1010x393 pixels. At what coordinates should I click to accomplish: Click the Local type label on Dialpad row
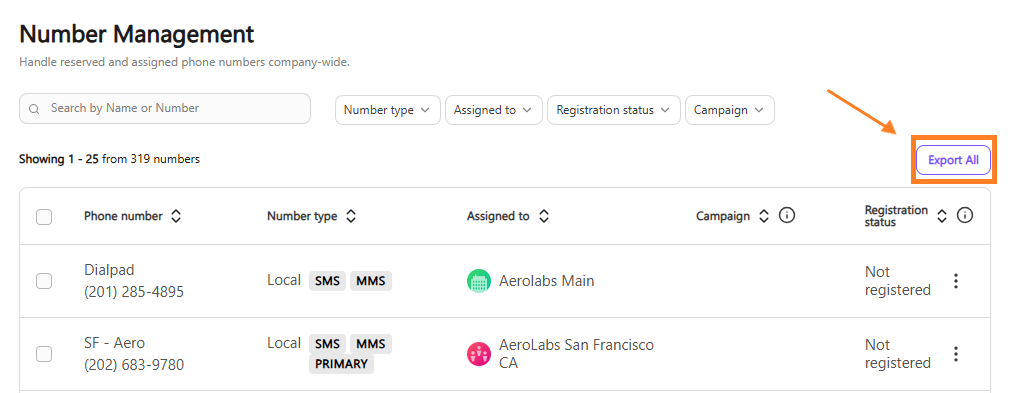tap(284, 280)
